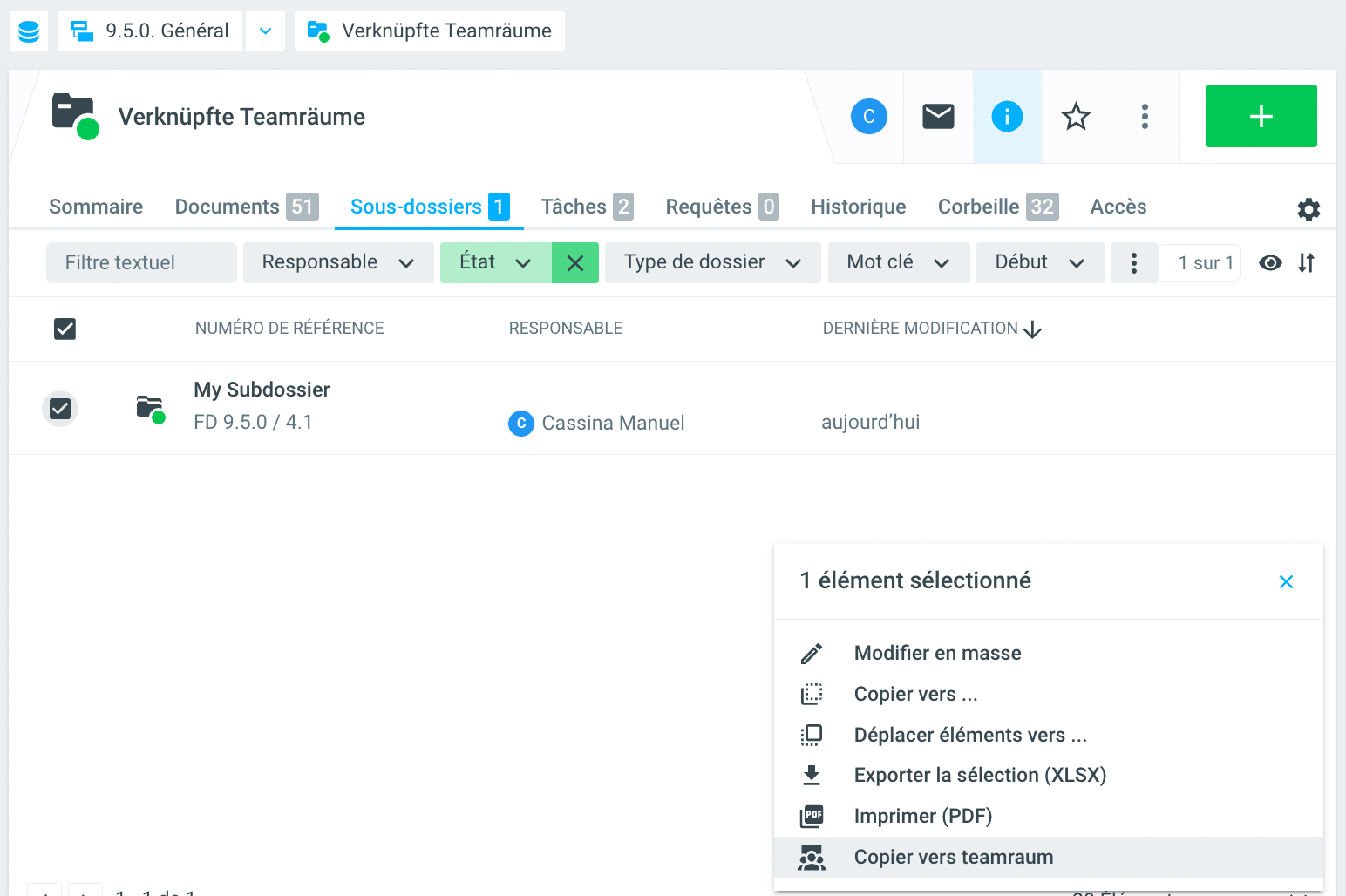Select Exporter la sélection (XLSX)
This screenshot has width=1346, height=896.
(x=980, y=775)
